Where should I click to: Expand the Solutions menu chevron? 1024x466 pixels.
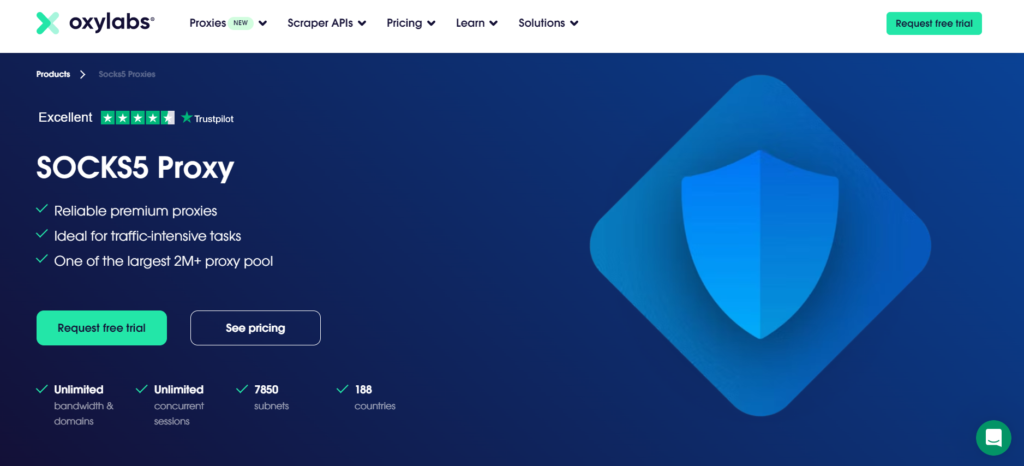pos(573,23)
